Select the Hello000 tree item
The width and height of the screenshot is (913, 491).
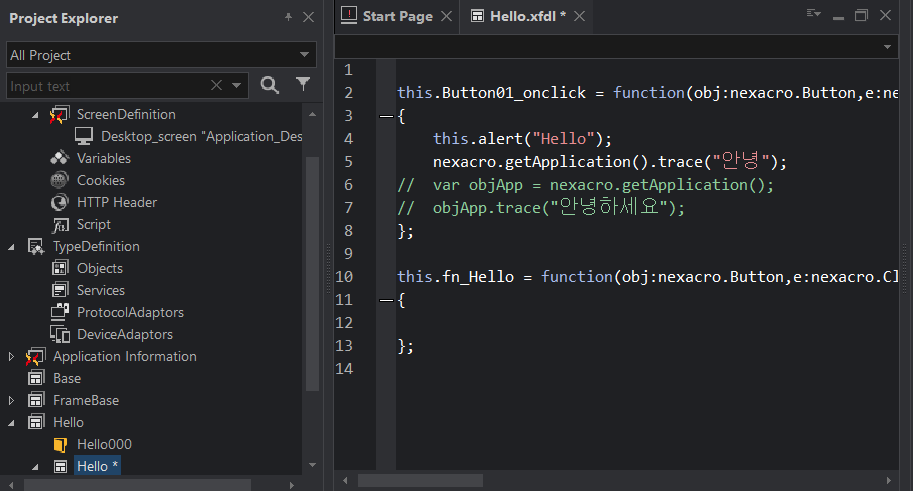tap(104, 444)
